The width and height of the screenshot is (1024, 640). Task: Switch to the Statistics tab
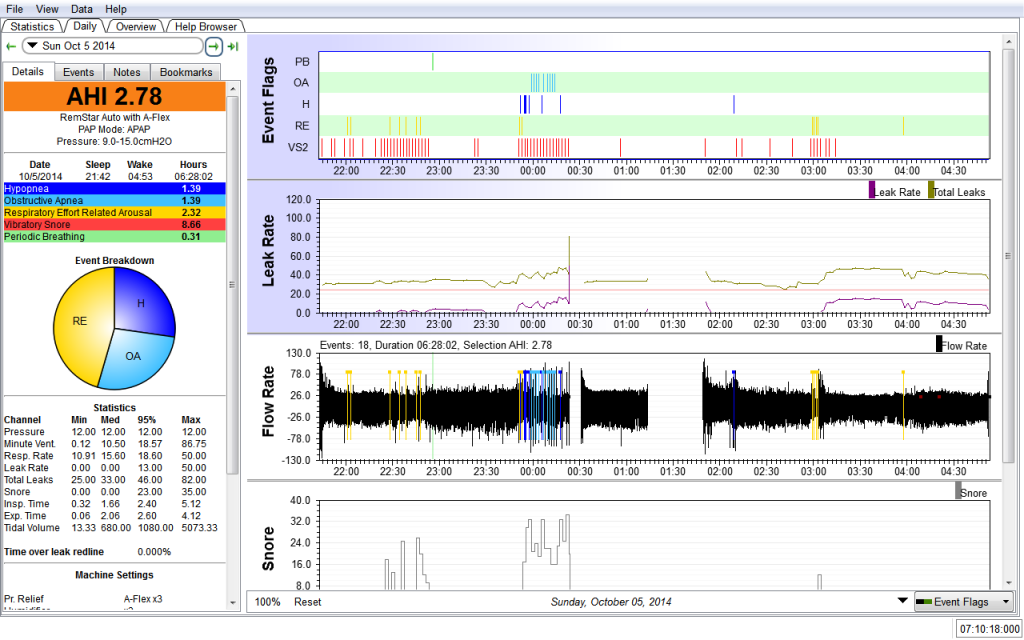32,26
